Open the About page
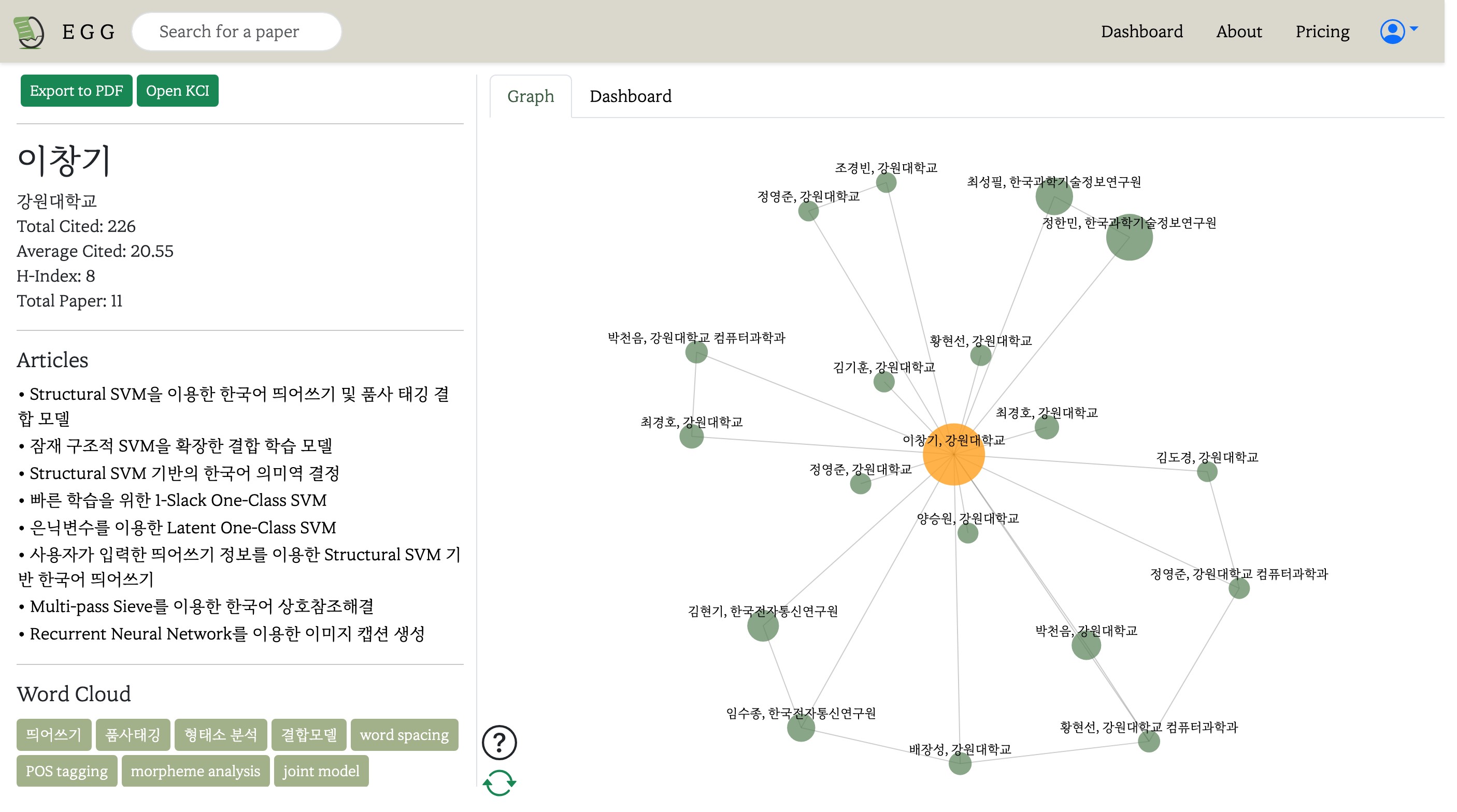The image size is (1457, 812). [1239, 31]
